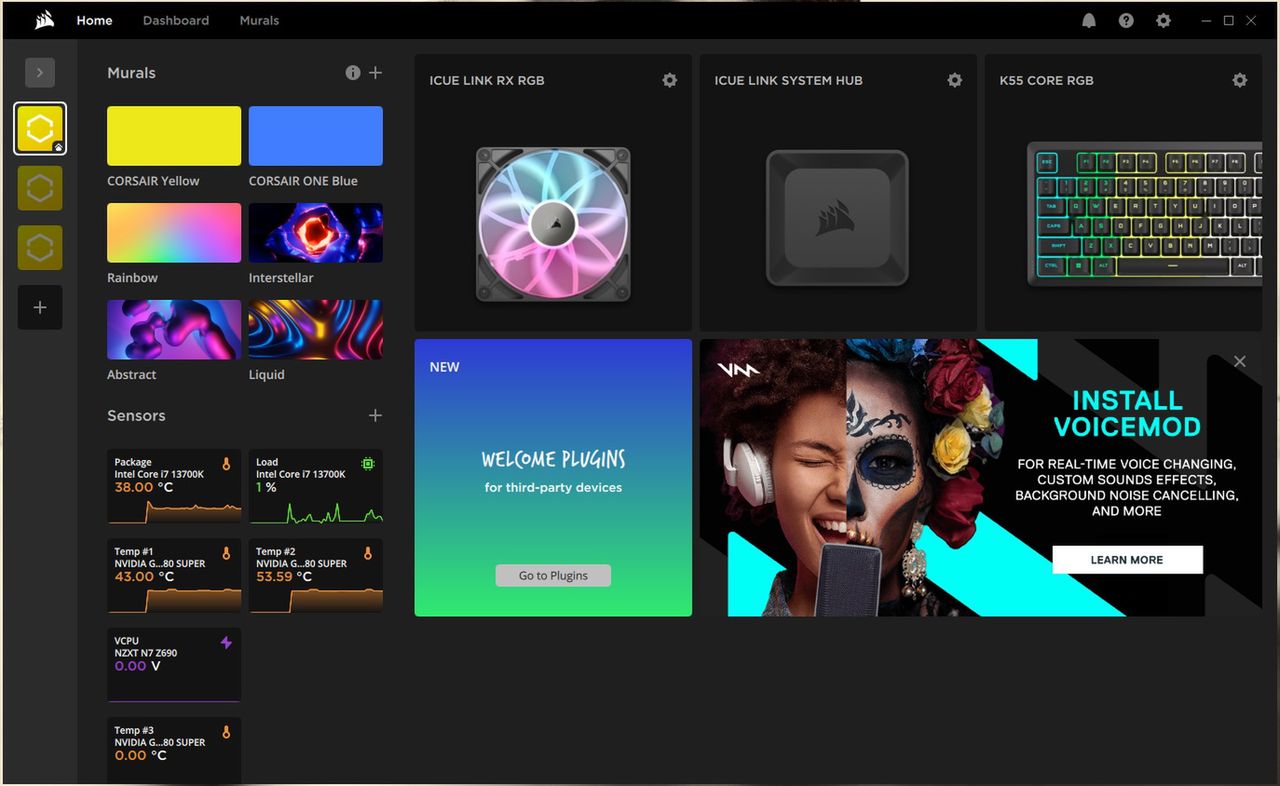Screen dimensions: 1280x786
Task: Click the VCPU voltage lightning icon
Action: [226, 643]
